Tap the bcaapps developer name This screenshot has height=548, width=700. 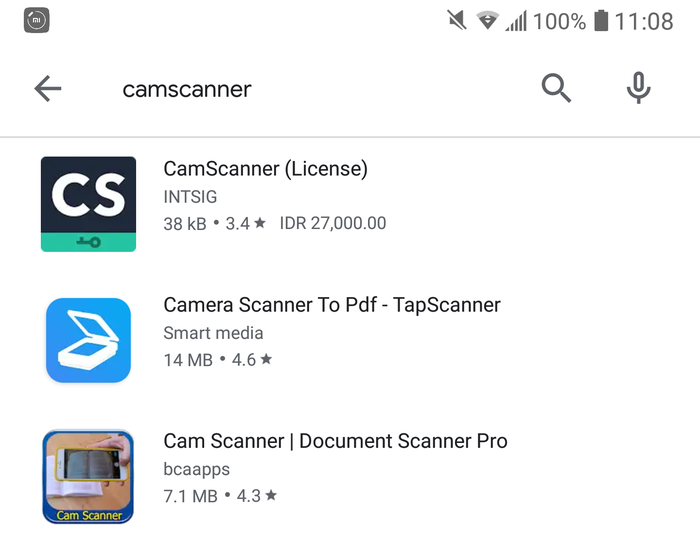[196, 469]
